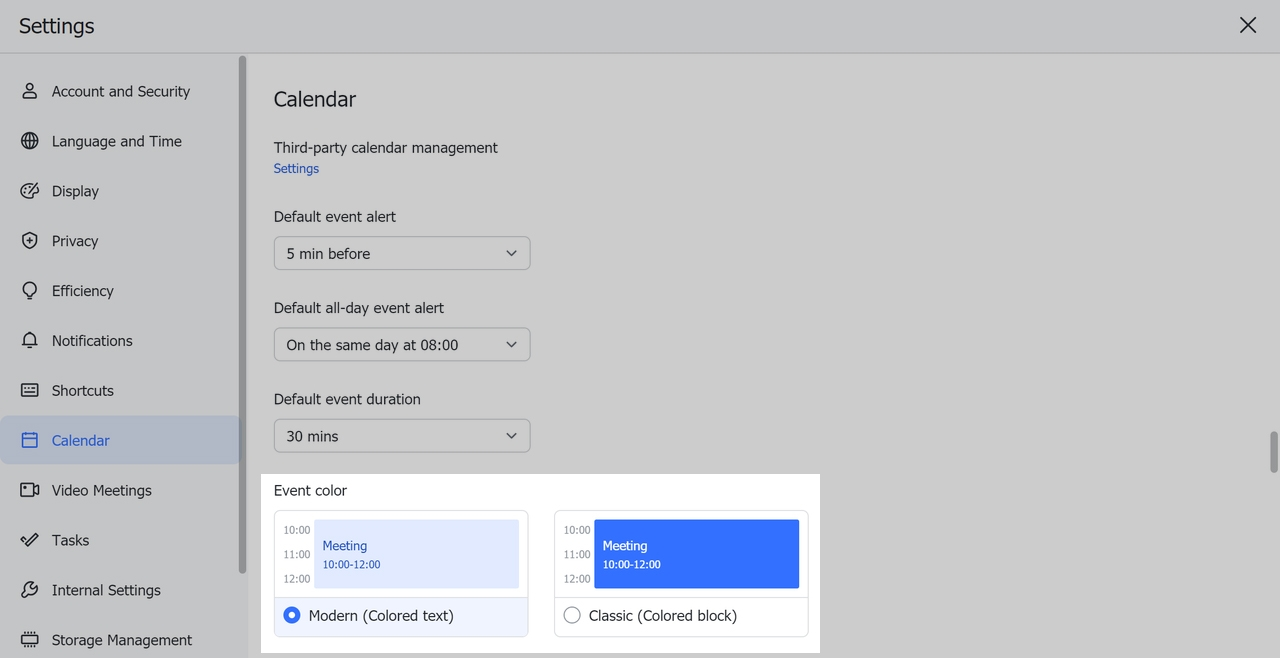The width and height of the screenshot is (1280, 658).
Task: Click the Notifications bell icon
Action: pyautogui.click(x=30, y=341)
